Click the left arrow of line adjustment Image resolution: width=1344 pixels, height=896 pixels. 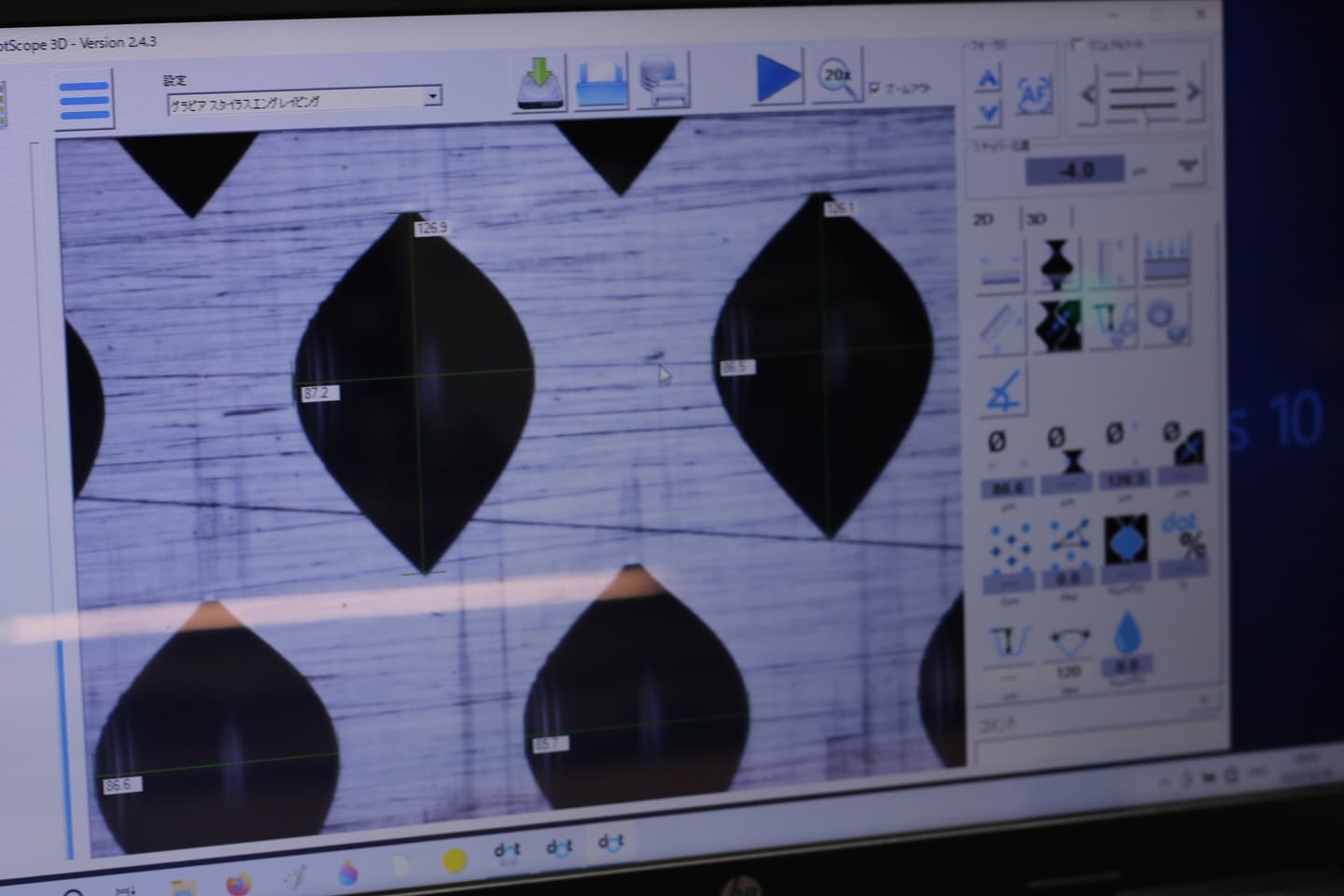[1088, 93]
